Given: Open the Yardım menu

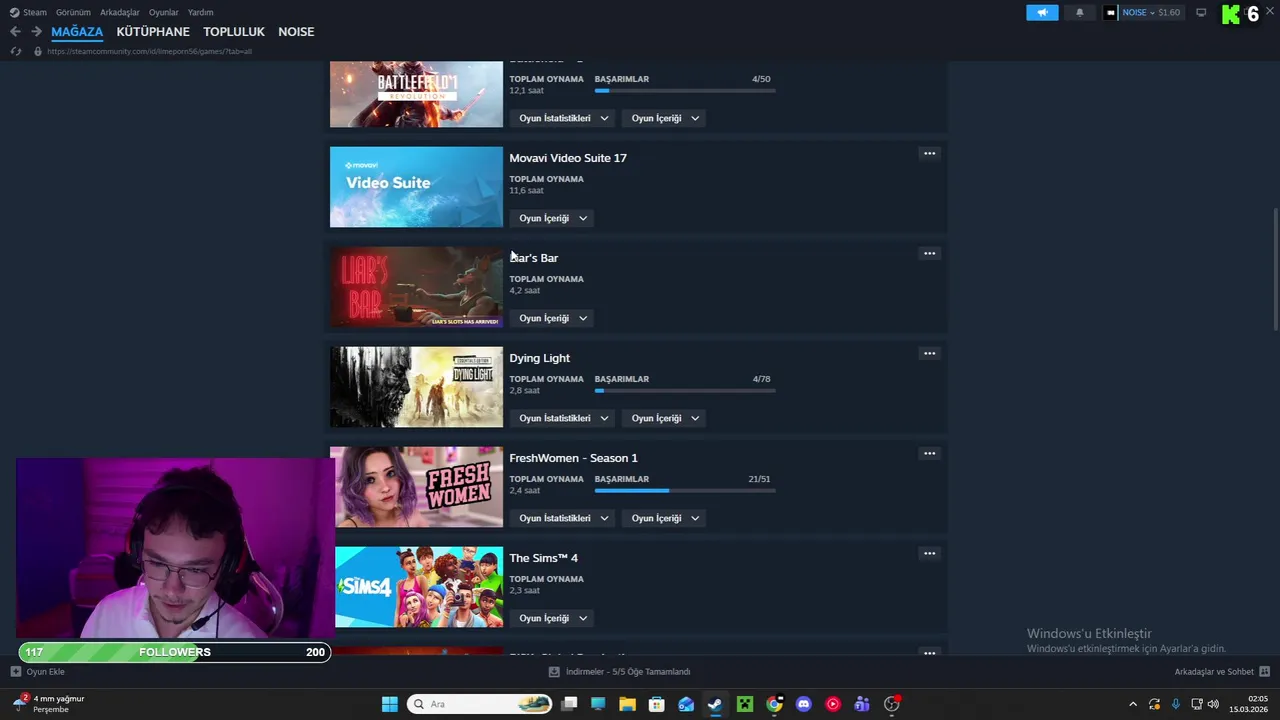Looking at the screenshot, I should (x=201, y=13).
